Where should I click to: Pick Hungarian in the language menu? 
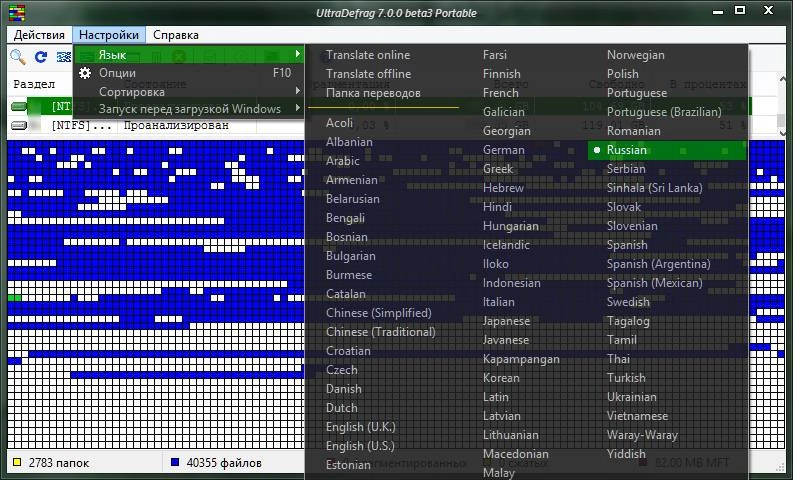(x=511, y=226)
